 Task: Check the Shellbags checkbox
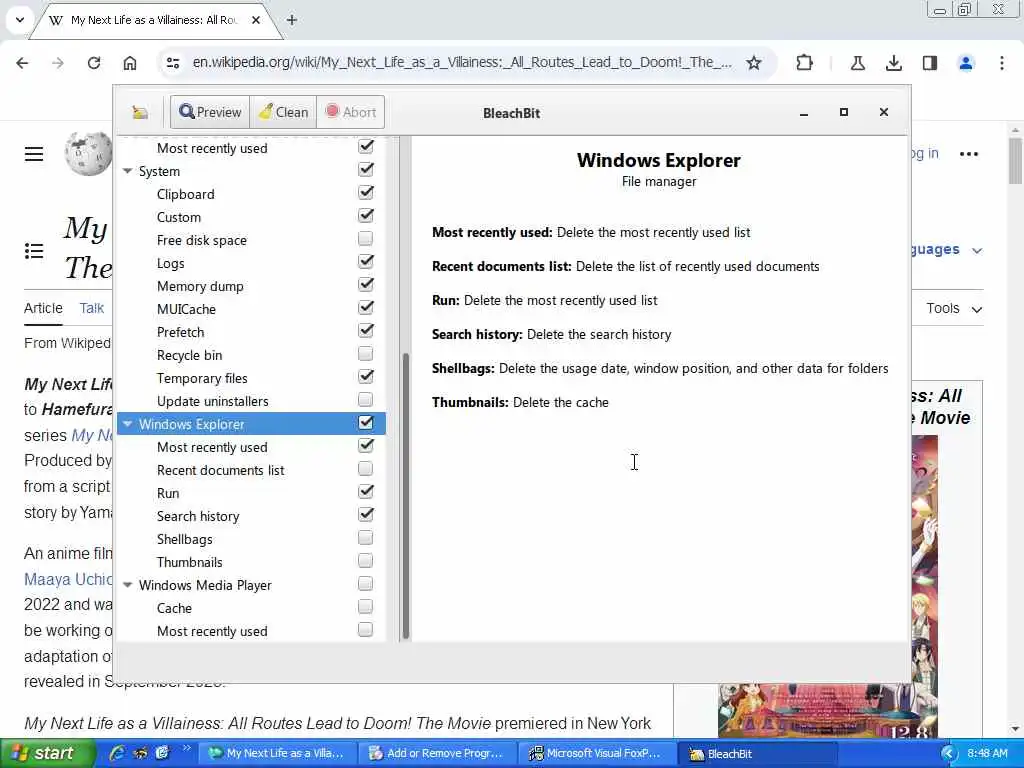(x=366, y=537)
